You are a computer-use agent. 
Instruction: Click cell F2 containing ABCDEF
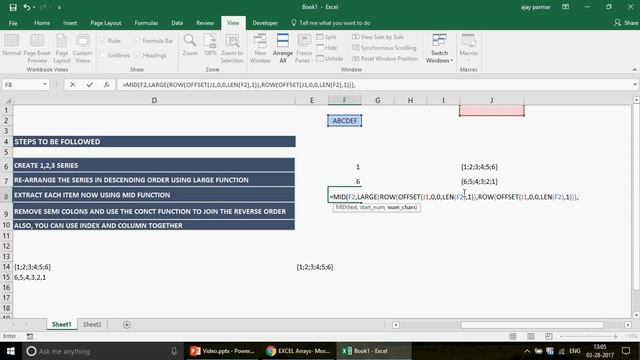coord(344,121)
